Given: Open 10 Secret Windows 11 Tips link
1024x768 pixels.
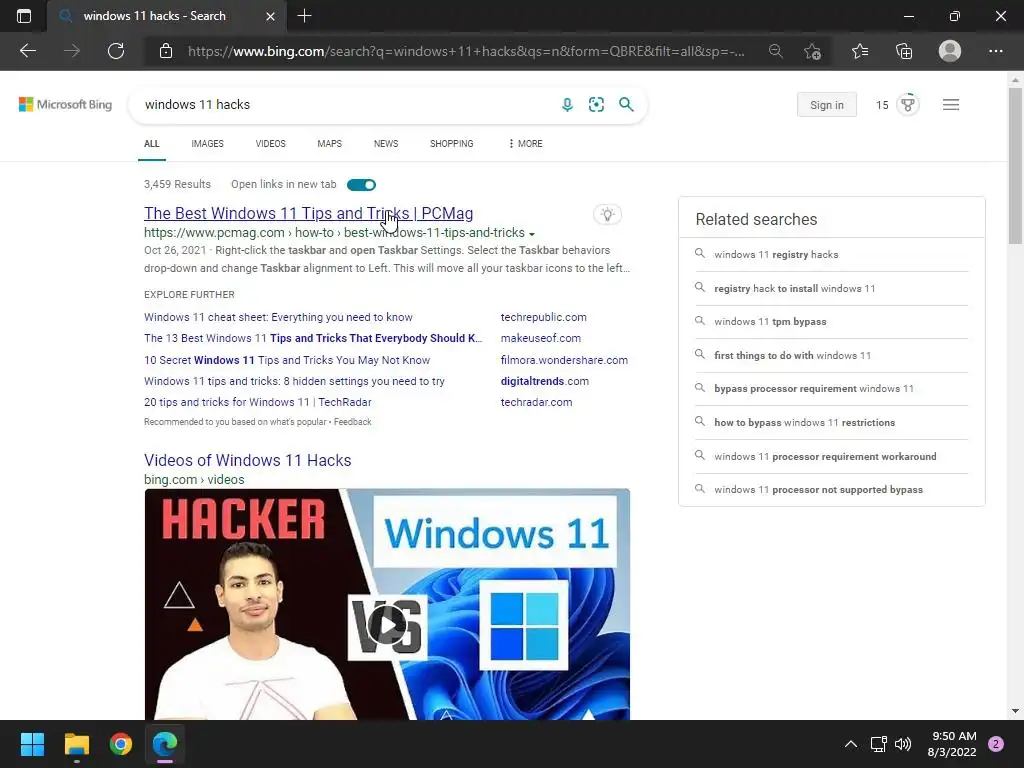Looking at the screenshot, I should pos(287,360).
